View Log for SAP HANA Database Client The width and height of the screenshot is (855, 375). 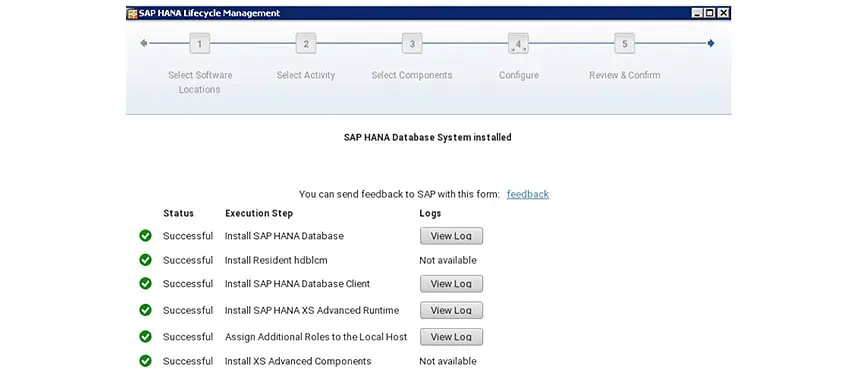tap(451, 284)
